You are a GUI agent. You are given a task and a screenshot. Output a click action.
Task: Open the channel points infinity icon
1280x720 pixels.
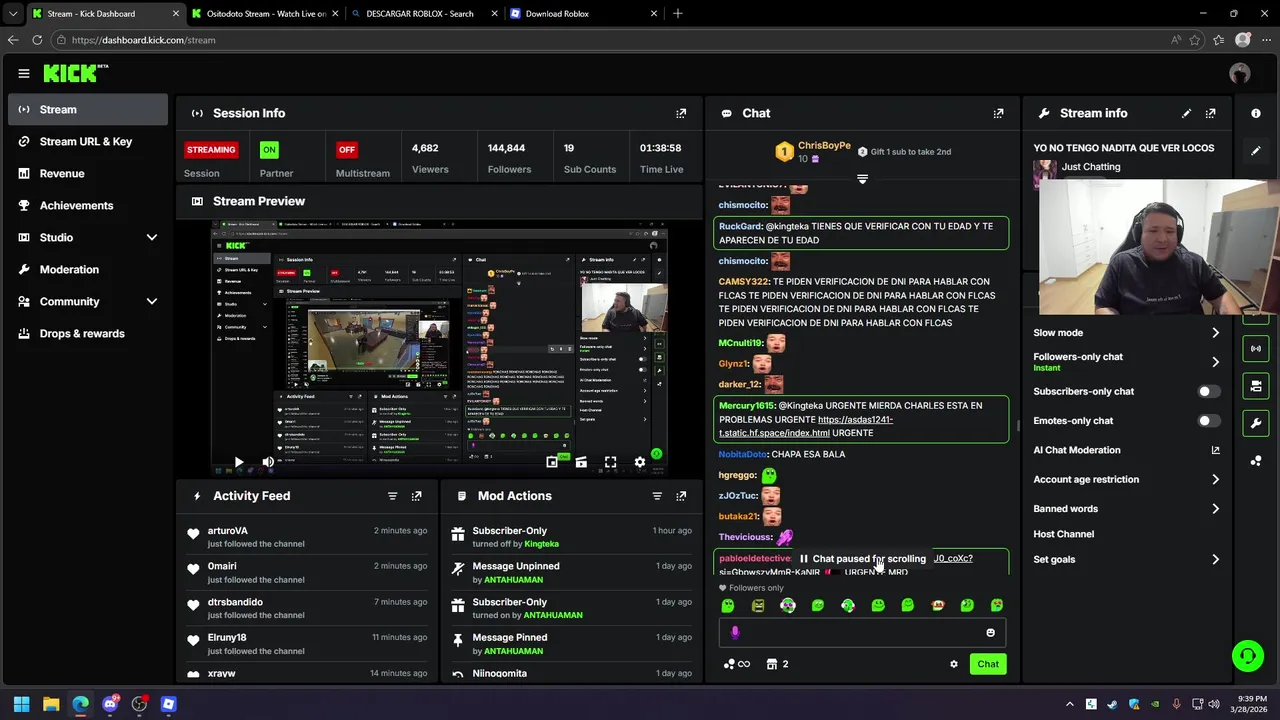[x=737, y=664]
